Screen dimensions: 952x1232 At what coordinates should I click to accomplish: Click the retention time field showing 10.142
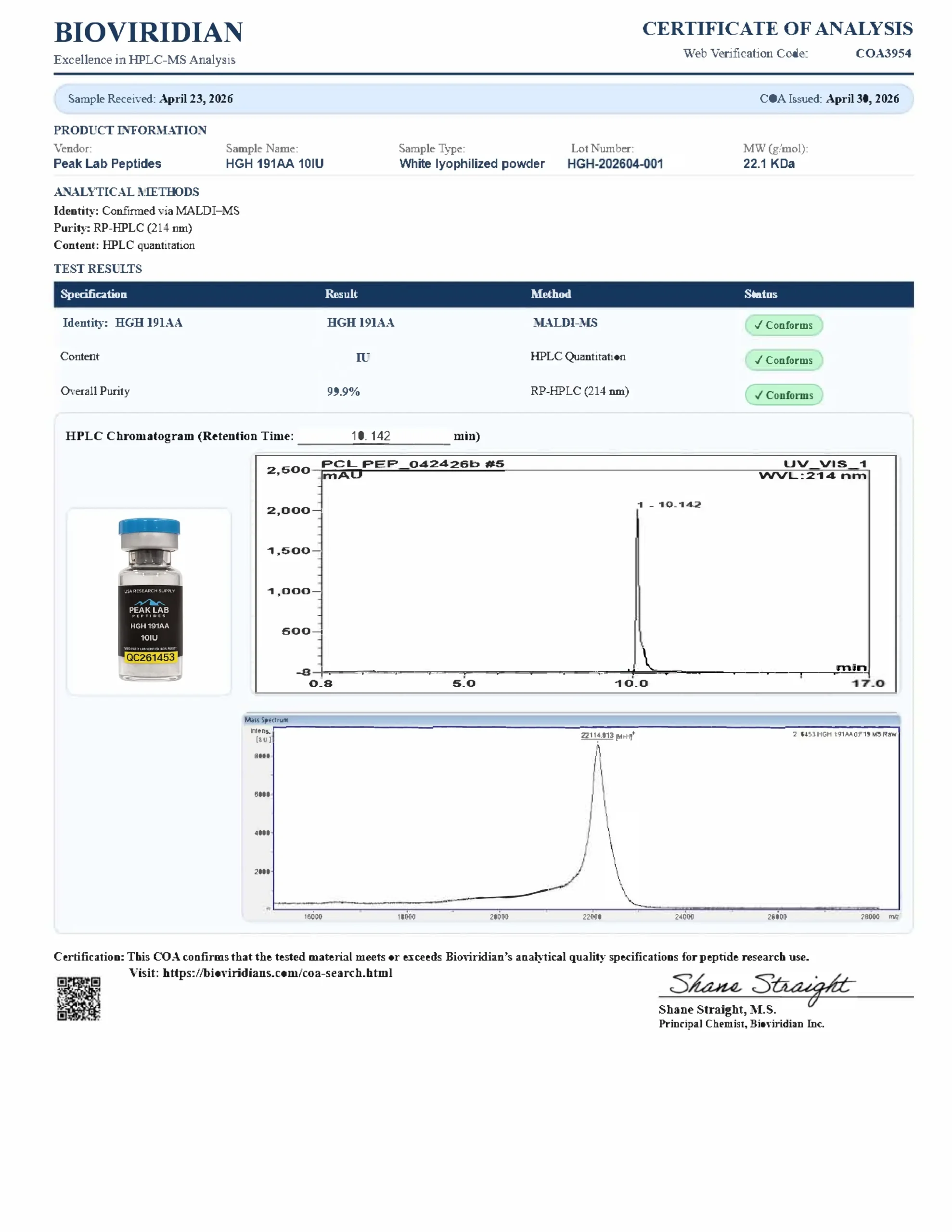tap(373, 436)
